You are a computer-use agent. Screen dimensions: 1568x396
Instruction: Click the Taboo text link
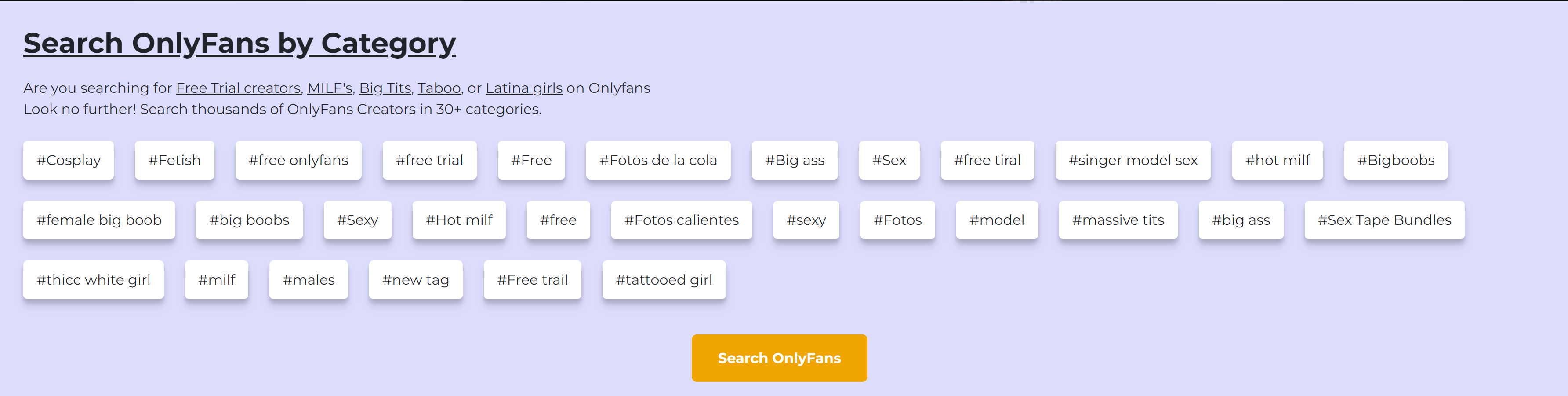coord(439,88)
